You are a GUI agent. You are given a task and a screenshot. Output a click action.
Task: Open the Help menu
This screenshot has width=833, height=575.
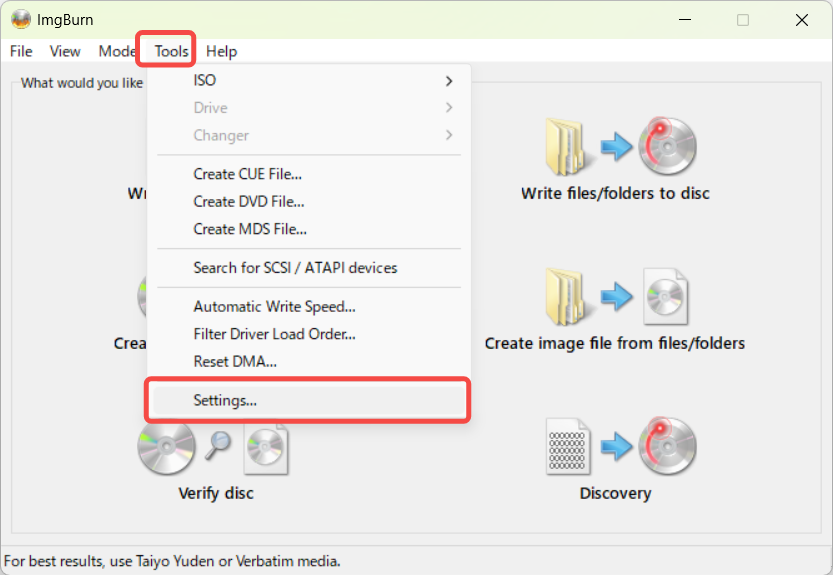click(x=222, y=52)
